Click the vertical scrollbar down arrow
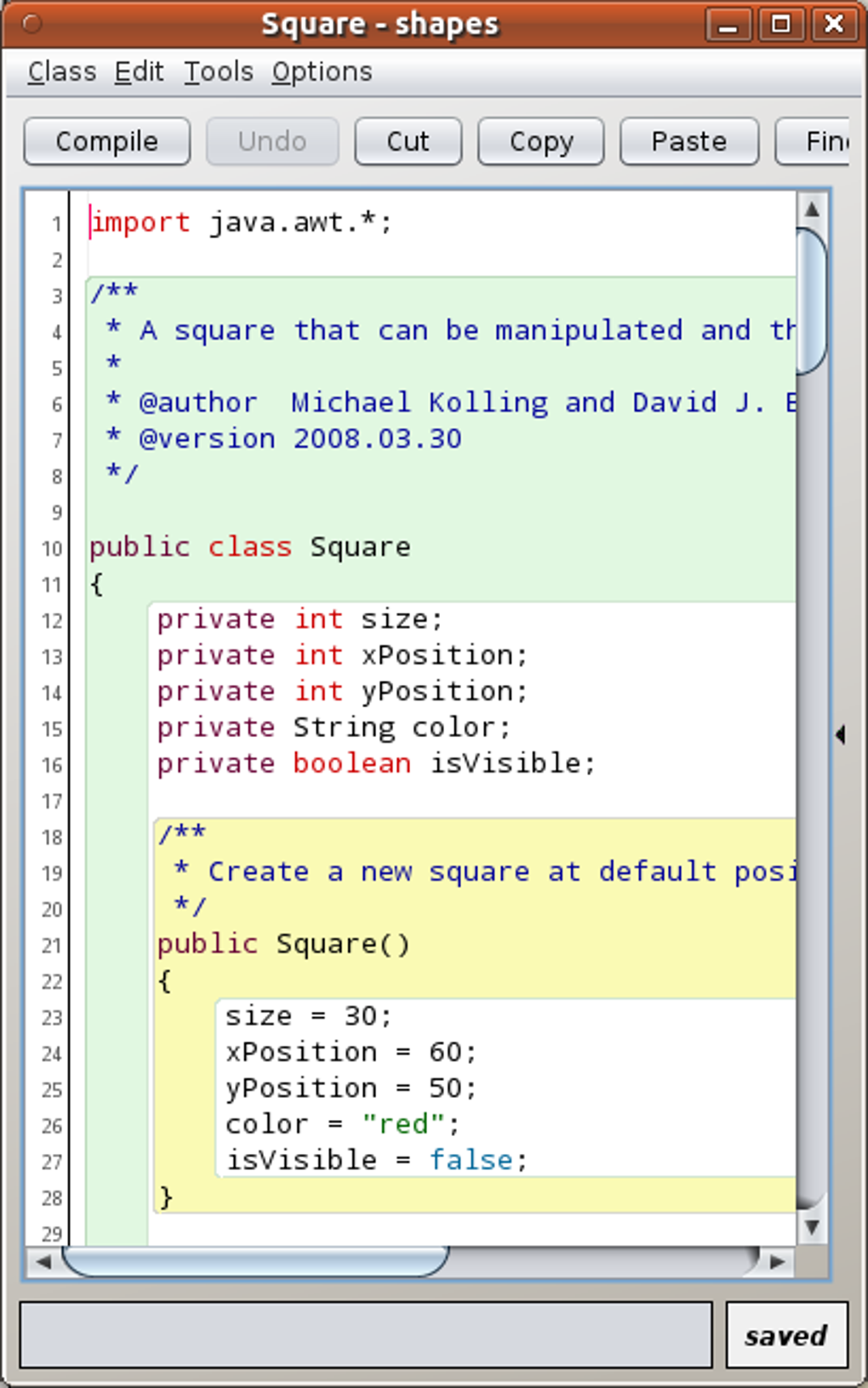The height and width of the screenshot is (1388, 868). [x=812, y=1226]
